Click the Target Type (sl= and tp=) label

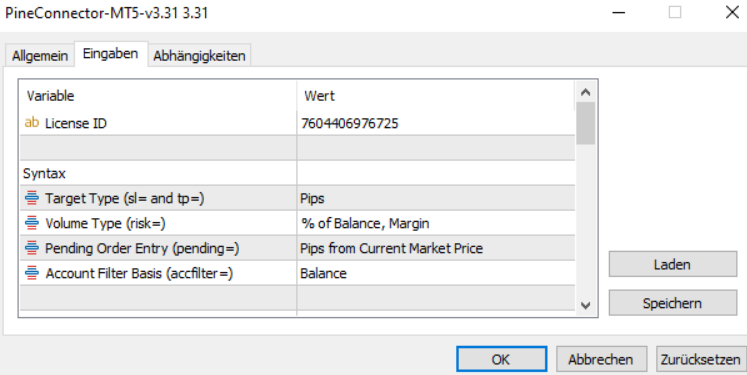coord(125,198)
